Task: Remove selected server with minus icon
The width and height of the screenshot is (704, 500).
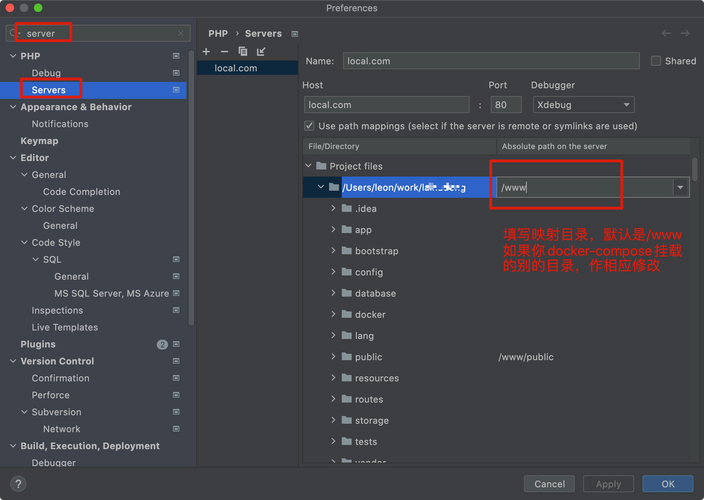Action: (224, 52)
